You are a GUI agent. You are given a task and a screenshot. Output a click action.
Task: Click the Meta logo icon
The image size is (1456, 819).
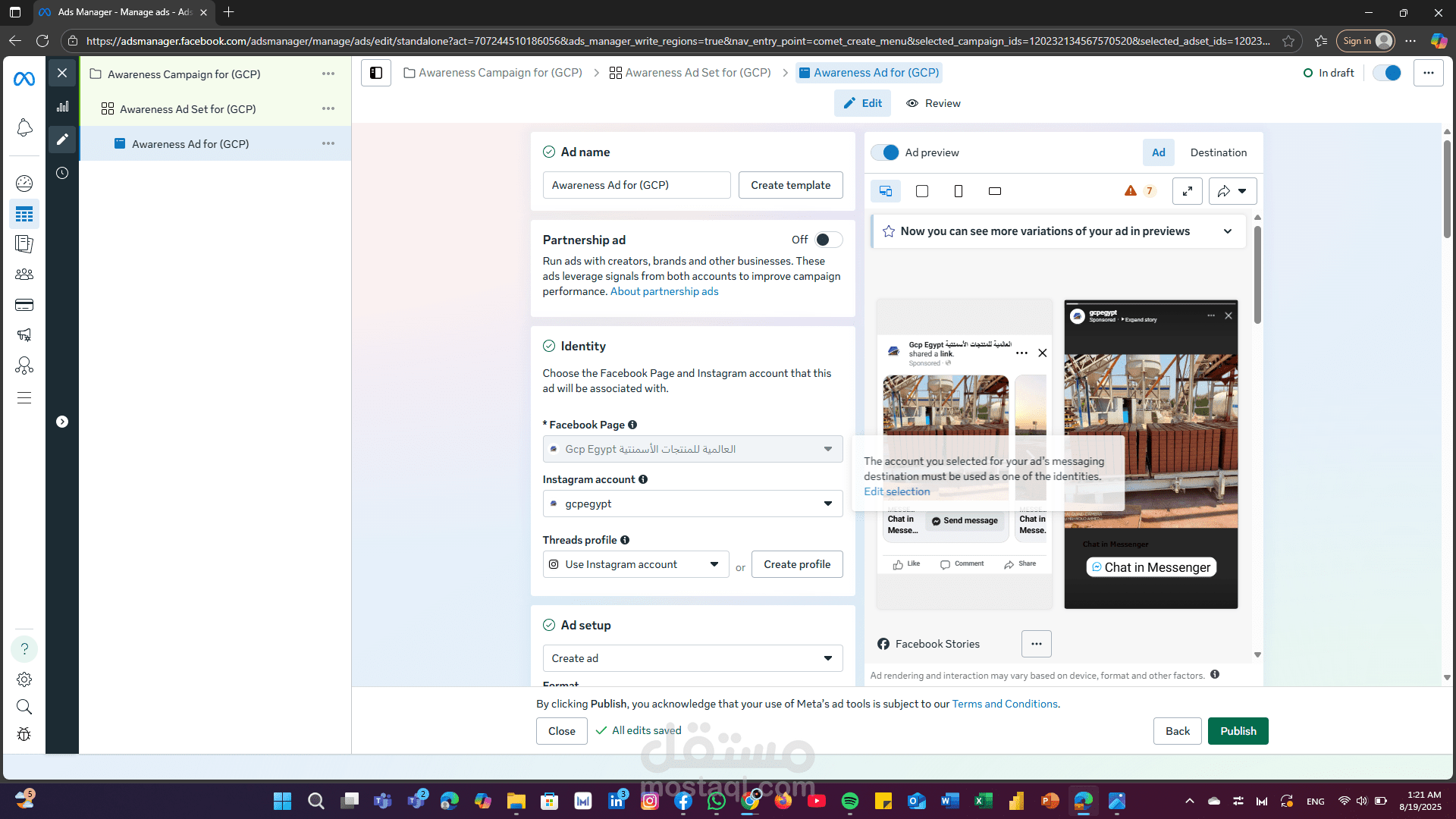[24, 79]
